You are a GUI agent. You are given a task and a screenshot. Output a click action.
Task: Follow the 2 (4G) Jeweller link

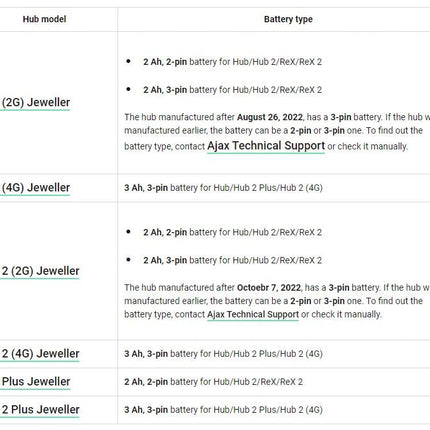tap(40, 354)
